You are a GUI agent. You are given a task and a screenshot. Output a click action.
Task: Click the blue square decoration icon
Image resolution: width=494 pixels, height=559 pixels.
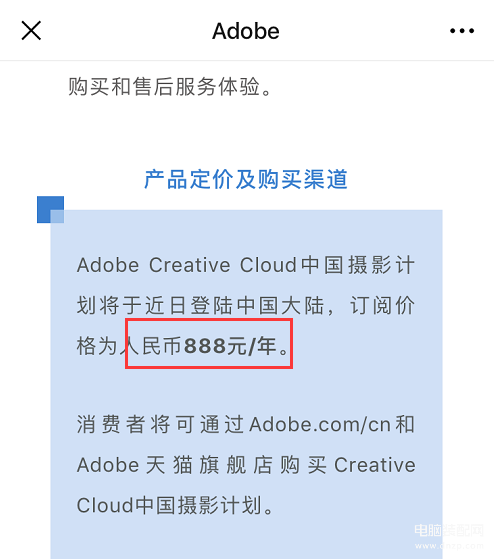coord(50,209)
